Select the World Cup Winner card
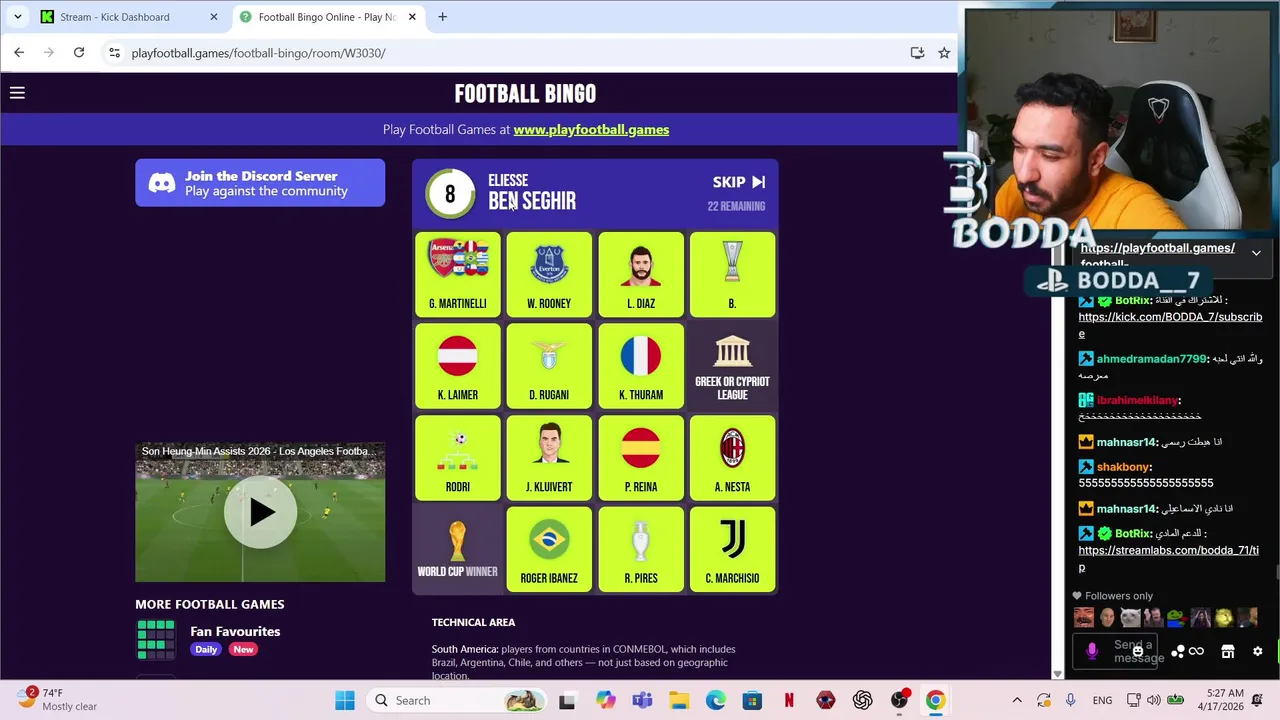 (457, 549)
